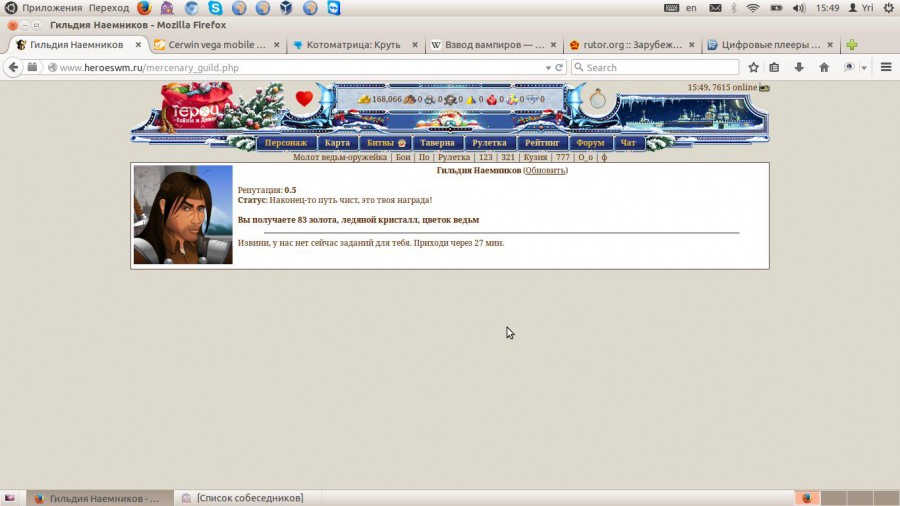900x506 pixels.
Task: Click the yellow sulfur resource icon
Action: [471, 100]
